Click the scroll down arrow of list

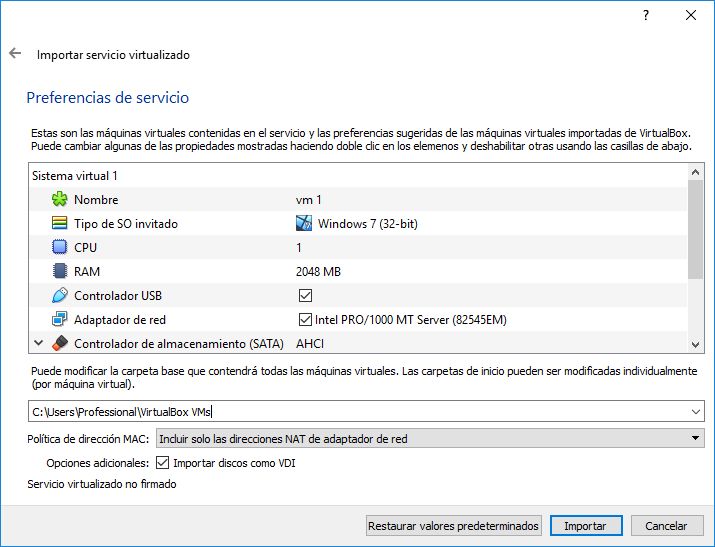[695, 345]
